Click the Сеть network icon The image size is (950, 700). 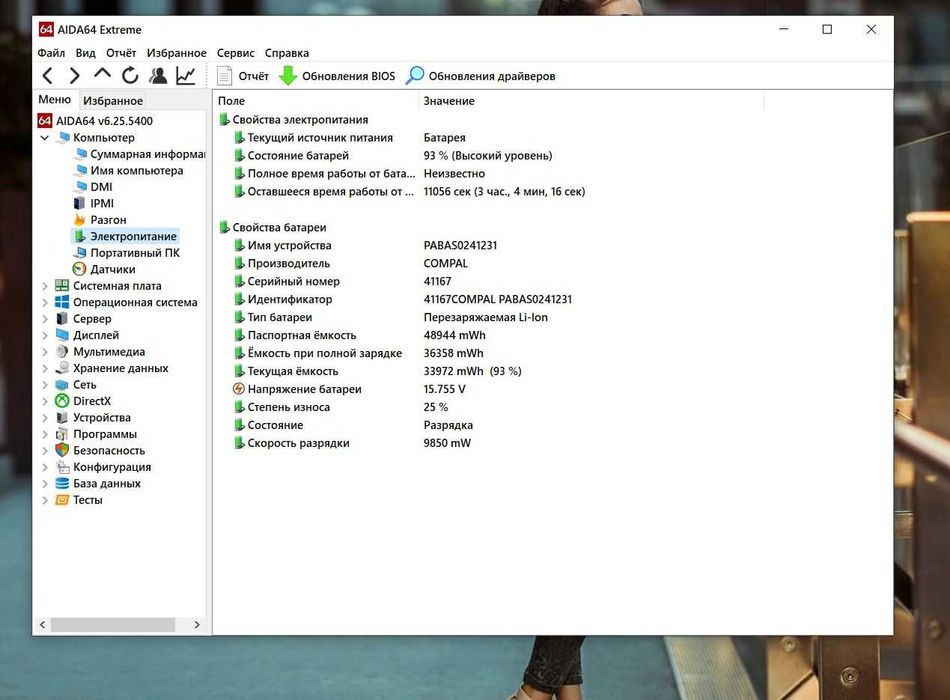[x=62, y=385]
